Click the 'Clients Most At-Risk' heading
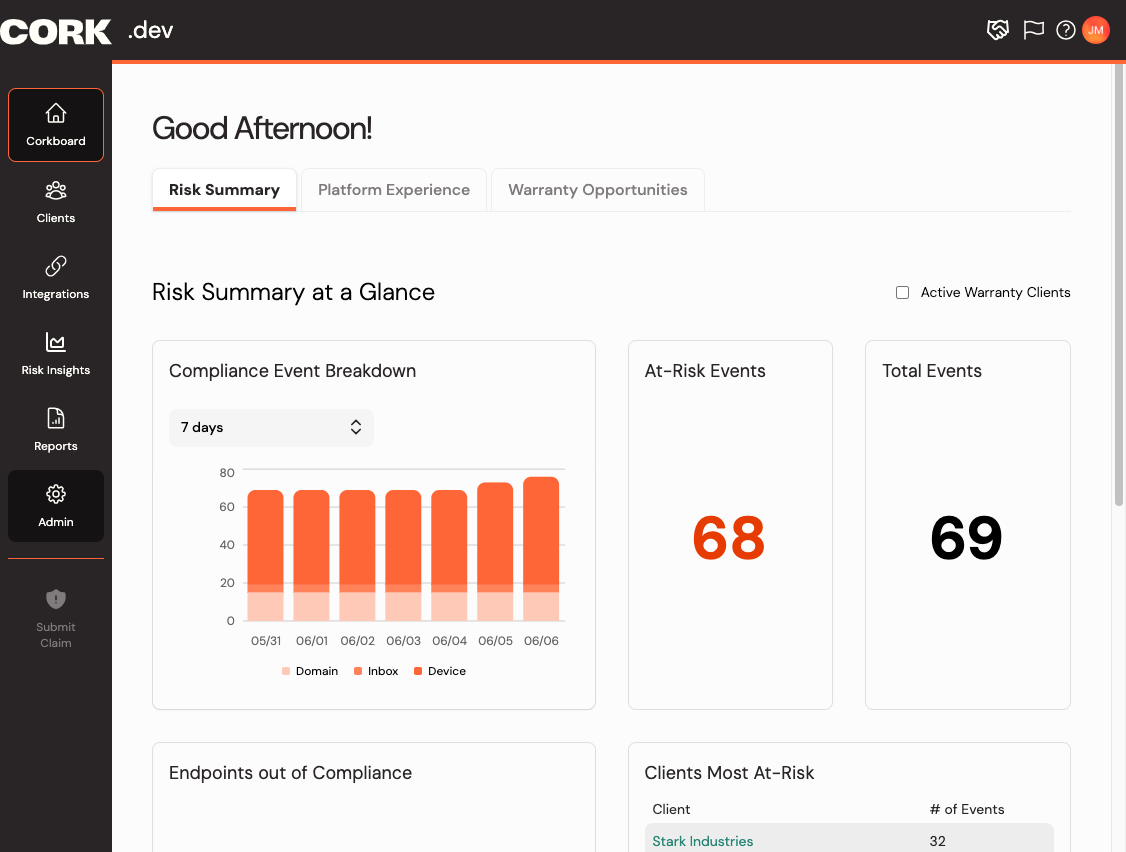The width and height of the screenshot is (1126, 852). coord(729,773)
